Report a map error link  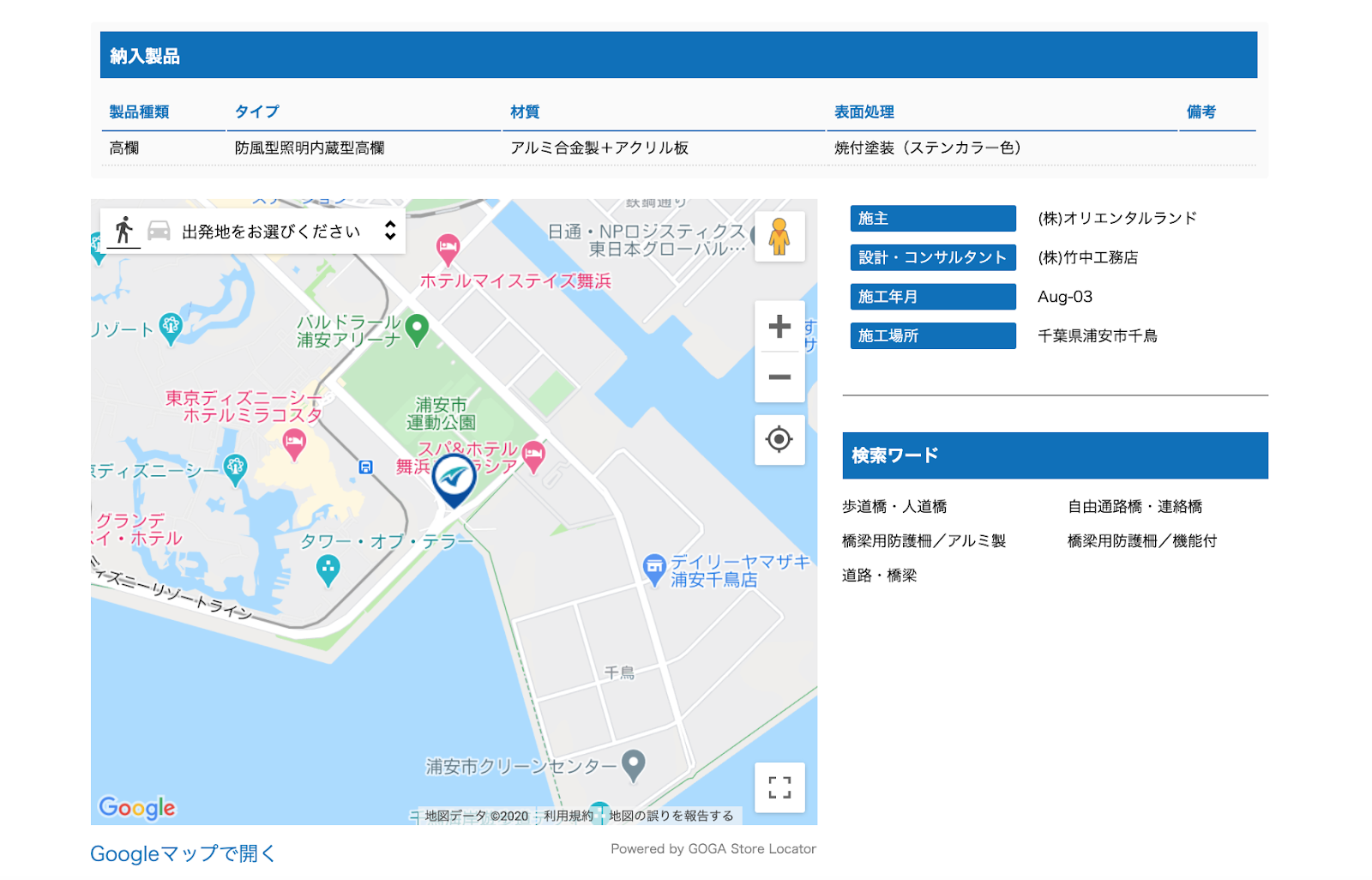click(671, 816)
